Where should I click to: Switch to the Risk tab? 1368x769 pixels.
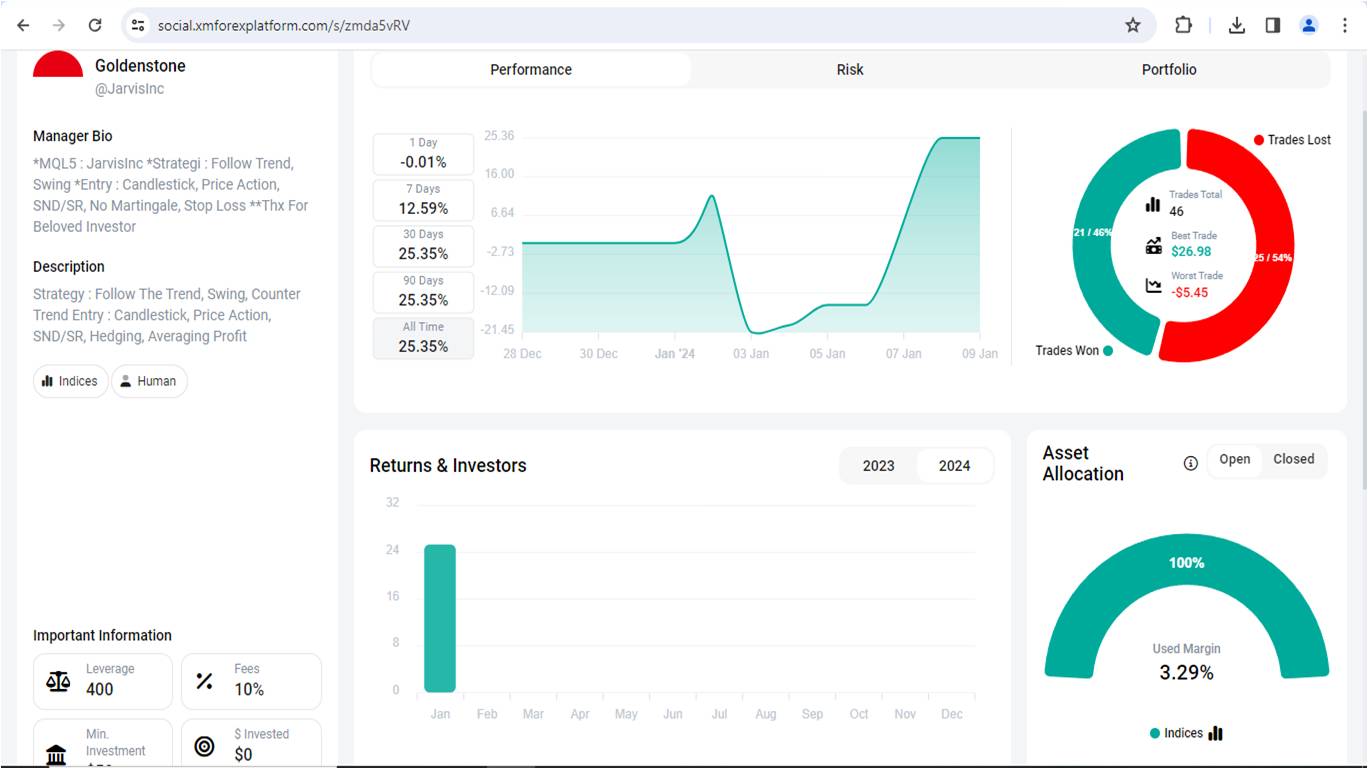[850, 69]
